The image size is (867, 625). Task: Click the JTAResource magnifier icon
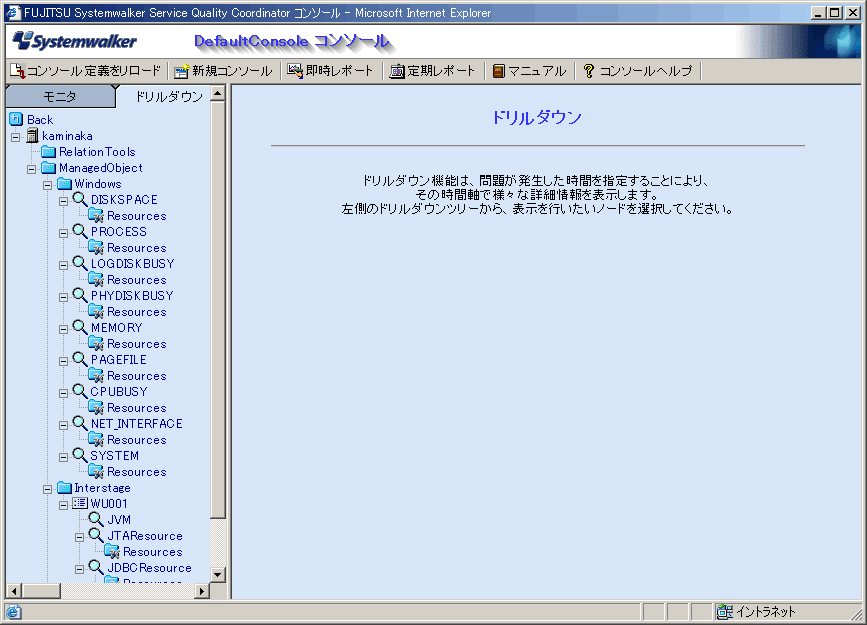click(x=96, y=535)
